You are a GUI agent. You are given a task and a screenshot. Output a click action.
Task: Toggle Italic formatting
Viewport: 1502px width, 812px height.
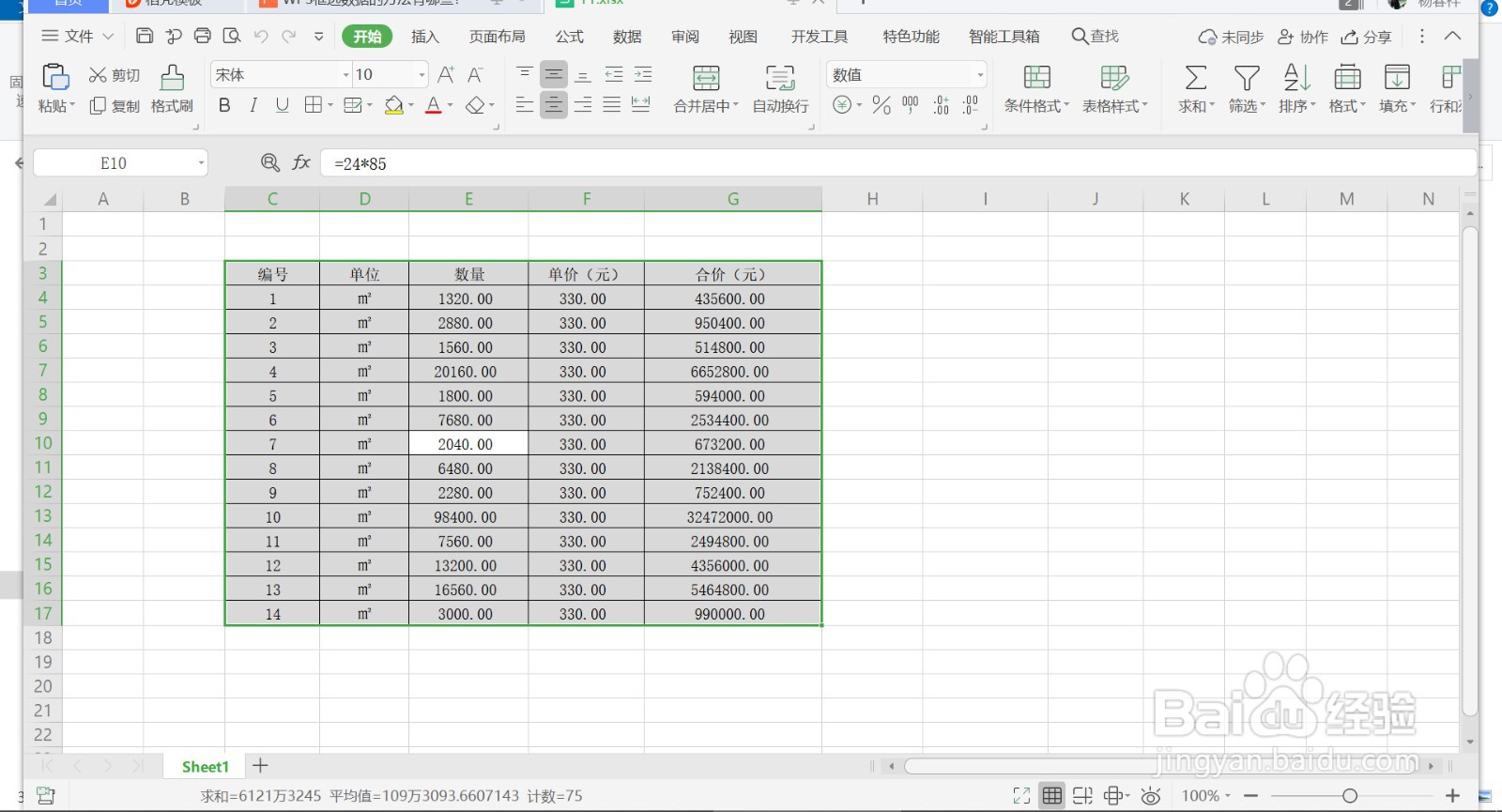253,105
